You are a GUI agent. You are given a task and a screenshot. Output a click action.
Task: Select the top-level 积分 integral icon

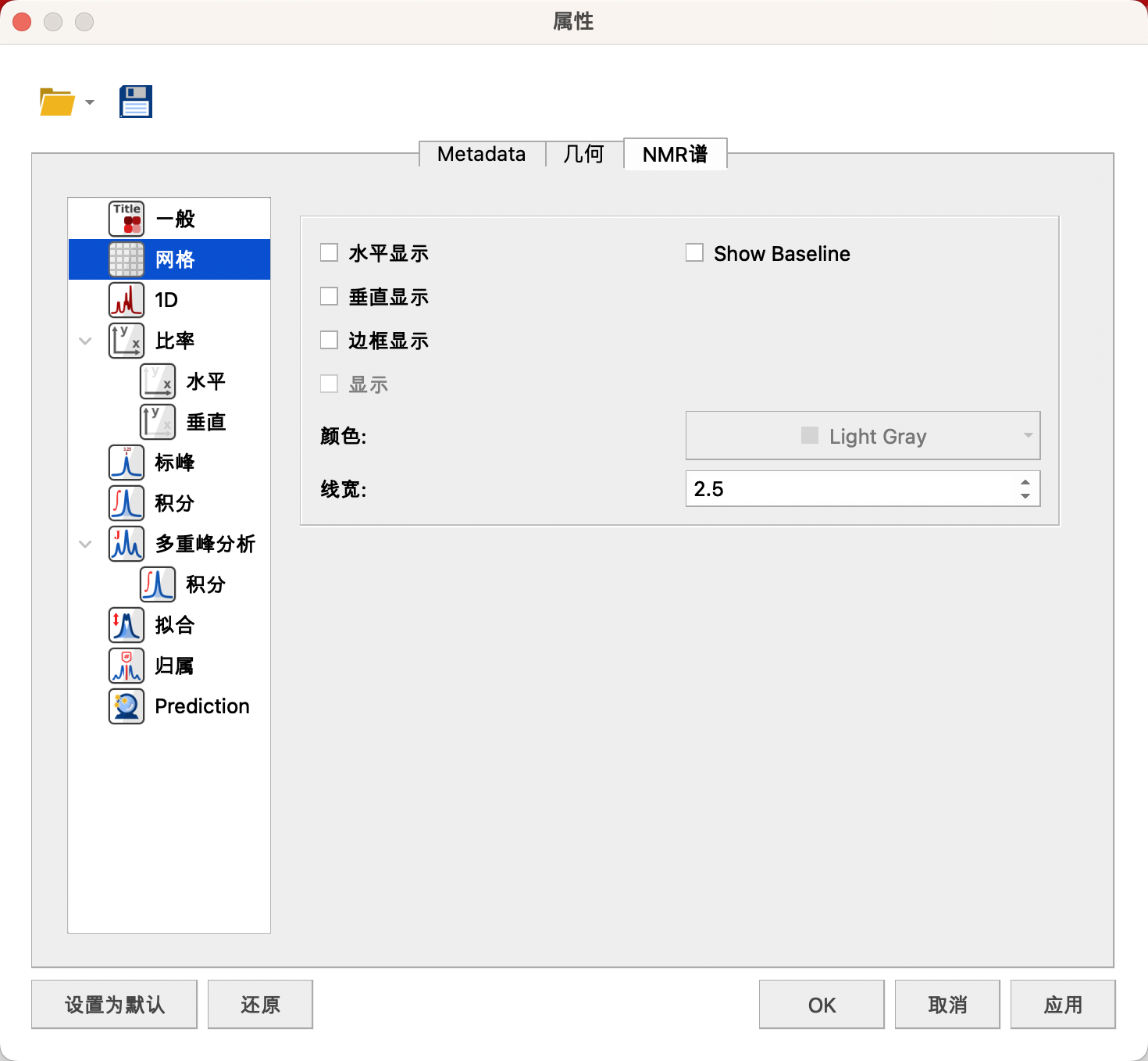click(127, 503)
